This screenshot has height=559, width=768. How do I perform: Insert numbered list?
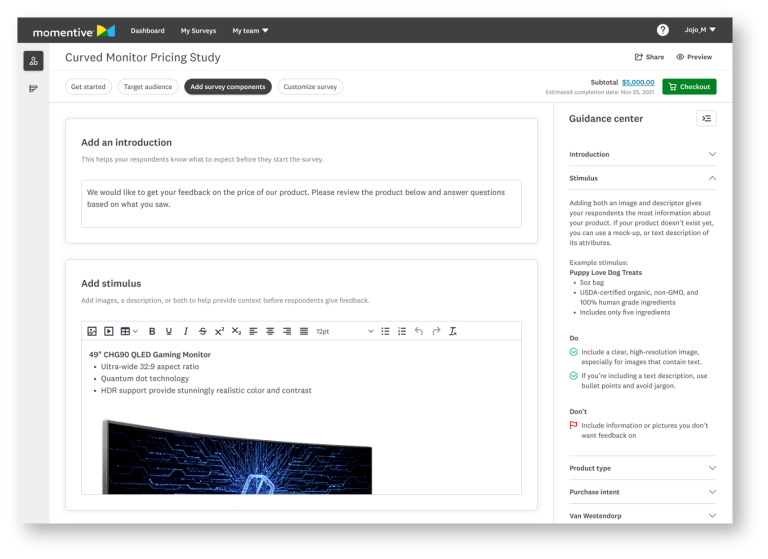[x=402, y=332]
